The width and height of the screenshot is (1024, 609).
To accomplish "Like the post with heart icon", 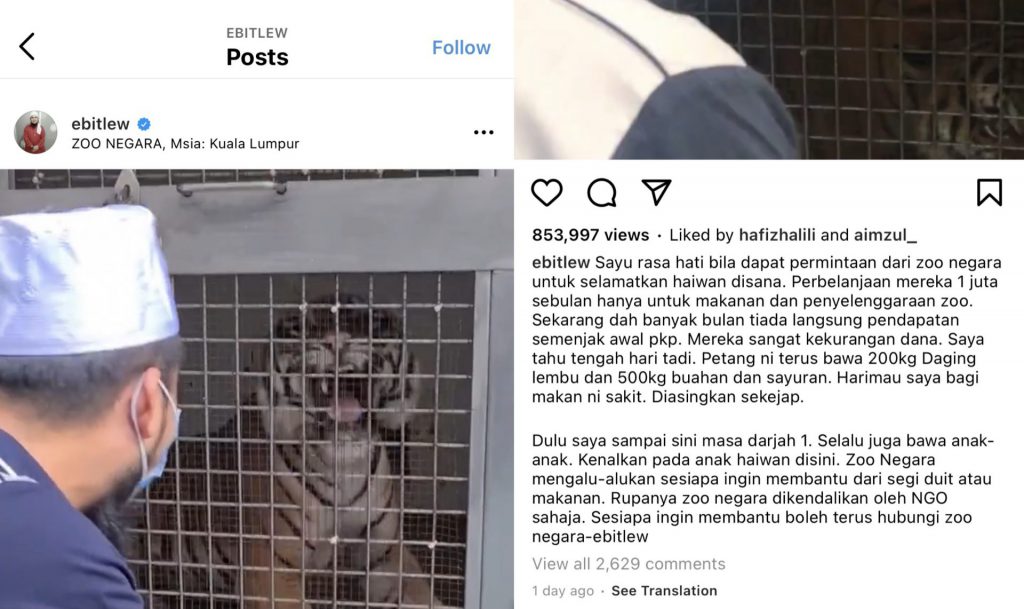I will tap(547, 193).
